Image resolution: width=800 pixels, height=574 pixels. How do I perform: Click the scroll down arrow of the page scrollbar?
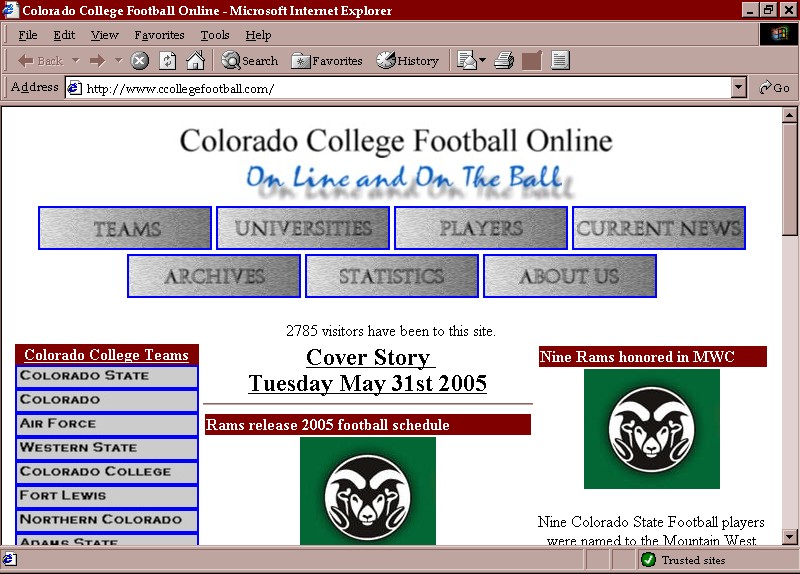[x=789, y=537]
